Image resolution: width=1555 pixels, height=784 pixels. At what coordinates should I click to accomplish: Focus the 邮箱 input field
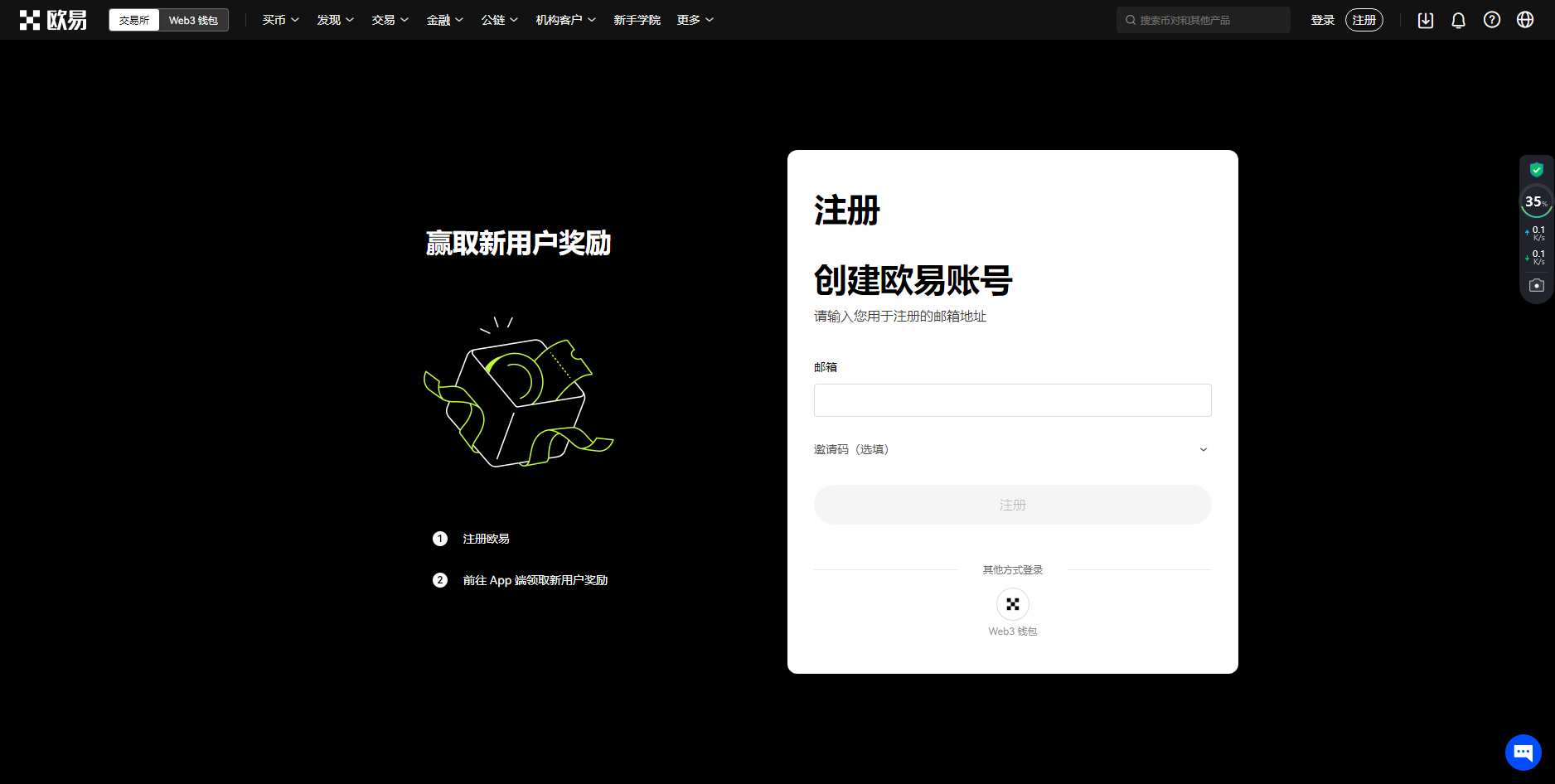(x=1013, y=400)
